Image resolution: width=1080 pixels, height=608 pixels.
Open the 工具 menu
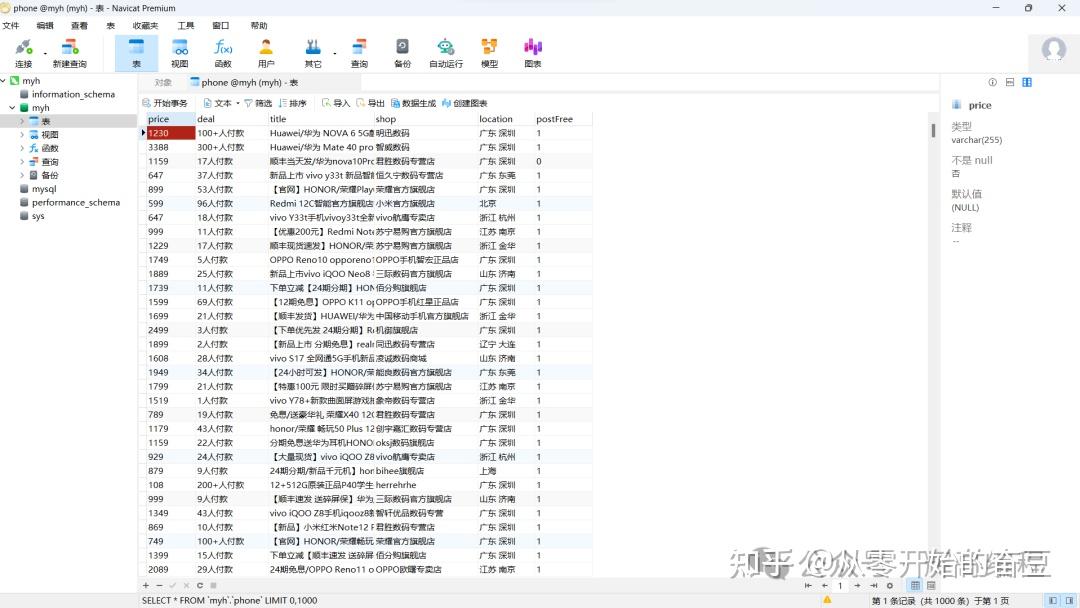tap(186, 25)
